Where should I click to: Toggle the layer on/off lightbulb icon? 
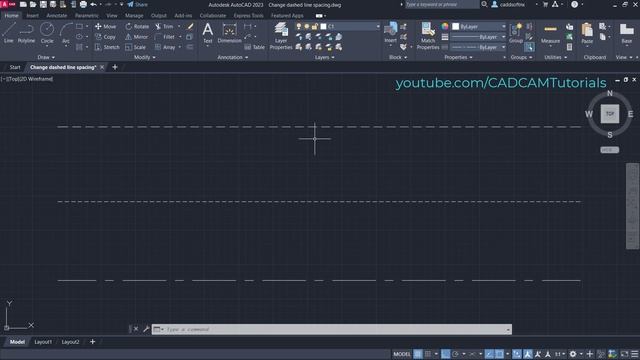(x=299, y=27)
